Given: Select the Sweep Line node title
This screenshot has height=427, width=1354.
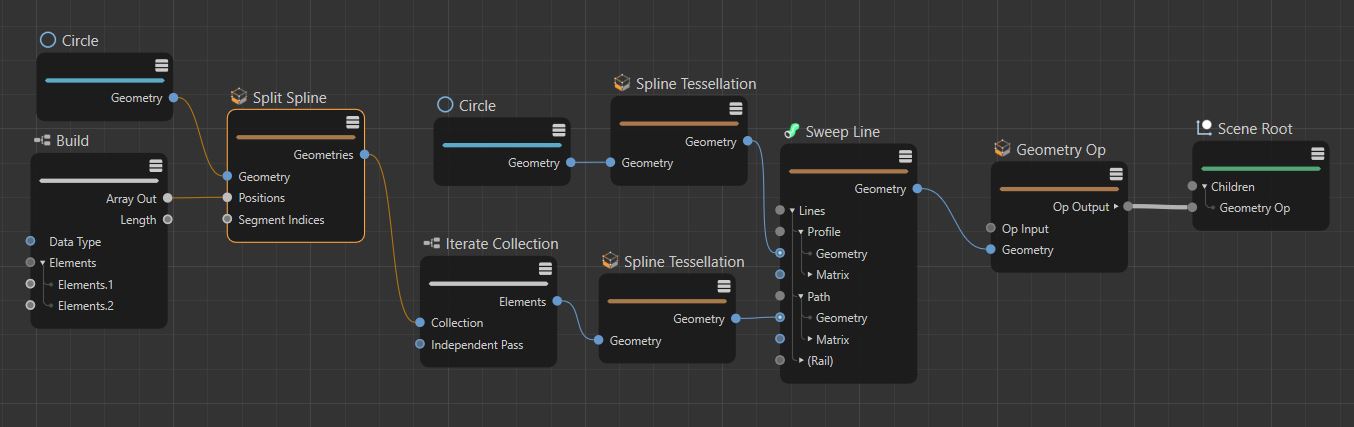Looking at the screenshot, I should coord(843,132).
